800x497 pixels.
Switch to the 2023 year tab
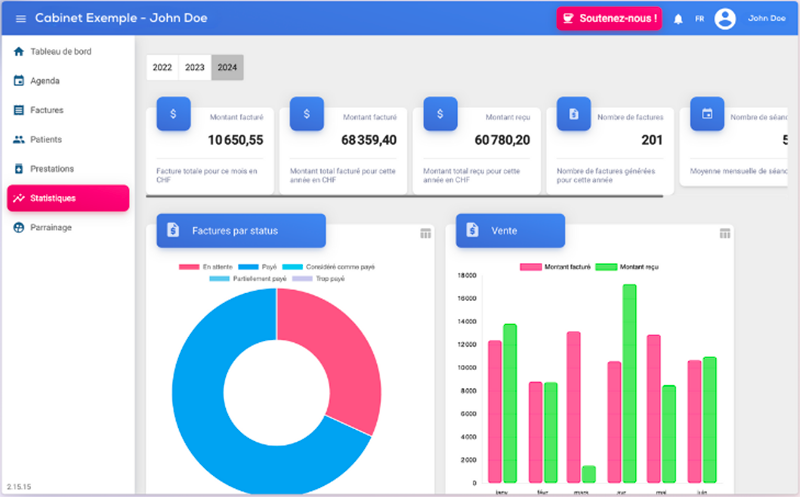click(195, 68)
